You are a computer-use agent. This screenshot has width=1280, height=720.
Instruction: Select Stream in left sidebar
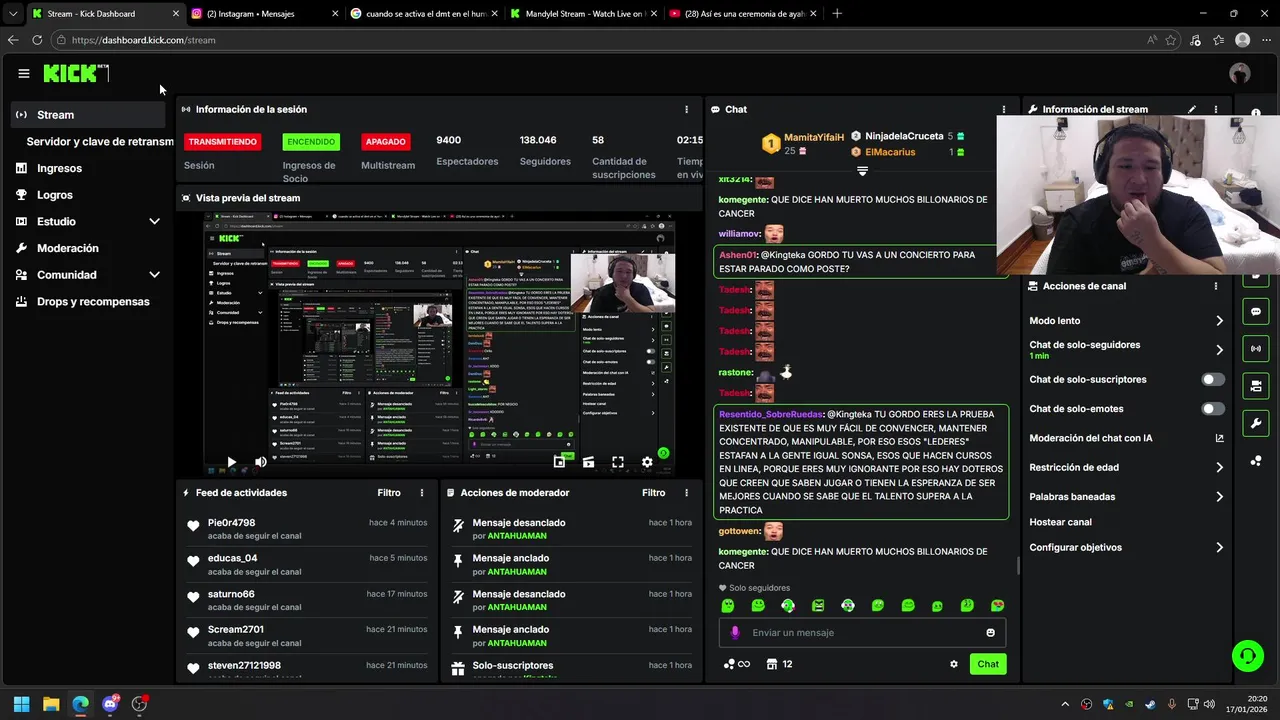coord(90,115)
